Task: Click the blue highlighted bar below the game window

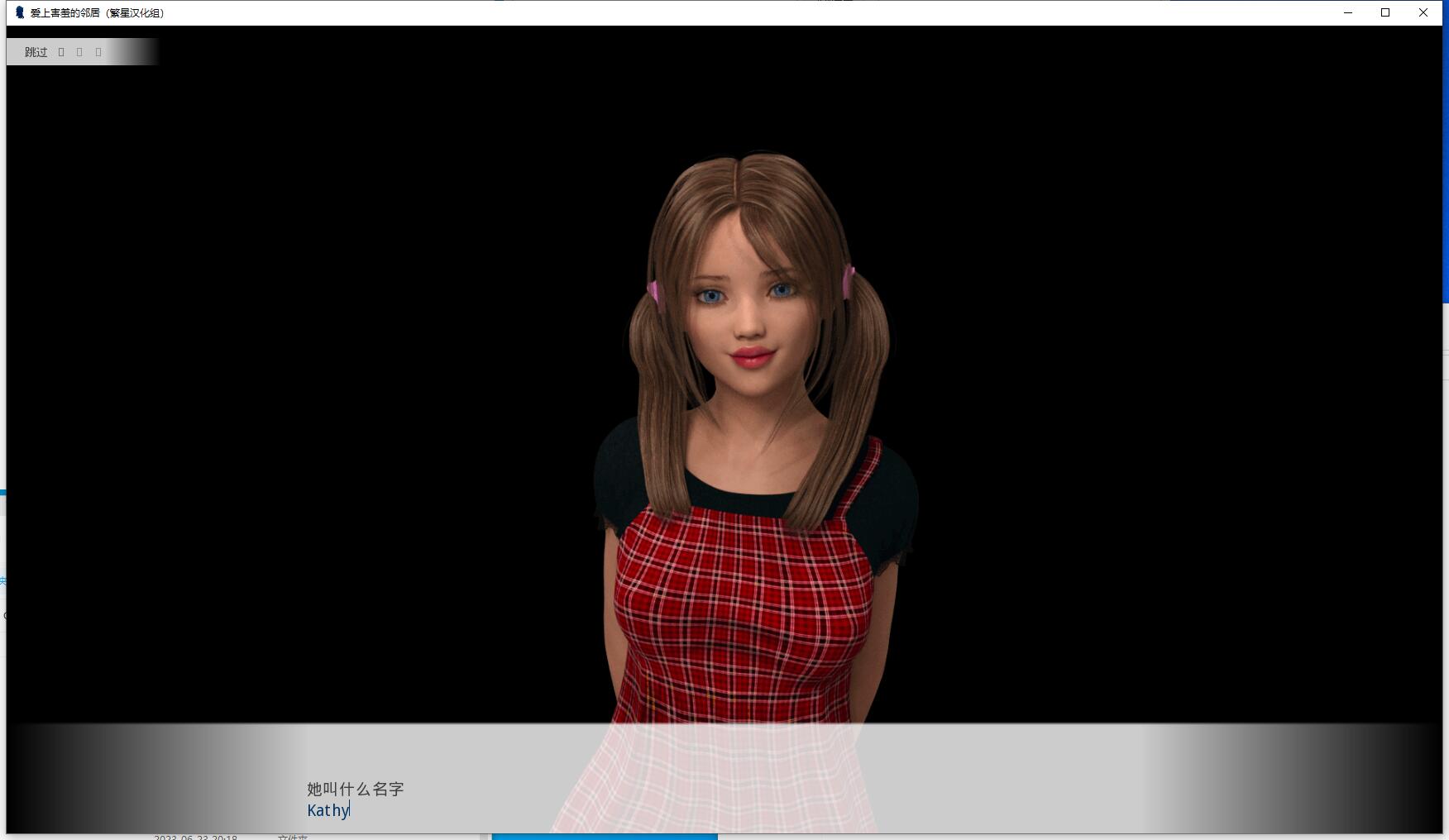Action: pyautogui.click(x=604, y=837)
